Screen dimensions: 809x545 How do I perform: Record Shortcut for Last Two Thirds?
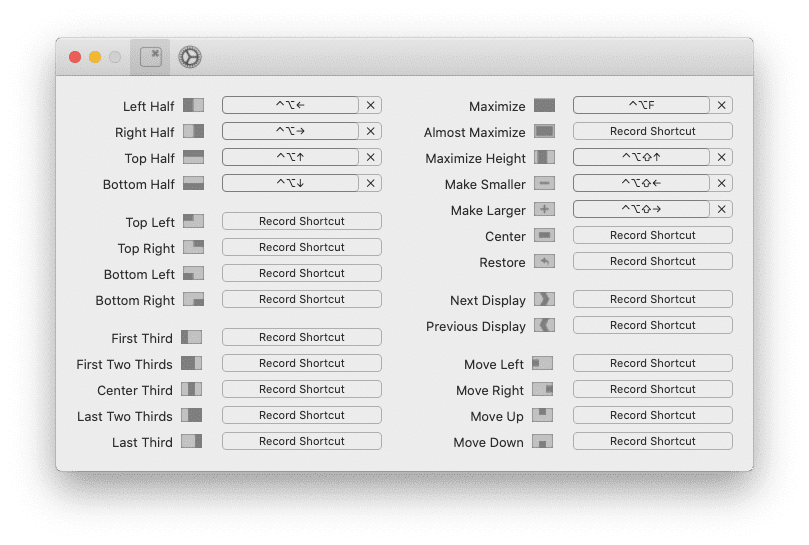point(302,415)
